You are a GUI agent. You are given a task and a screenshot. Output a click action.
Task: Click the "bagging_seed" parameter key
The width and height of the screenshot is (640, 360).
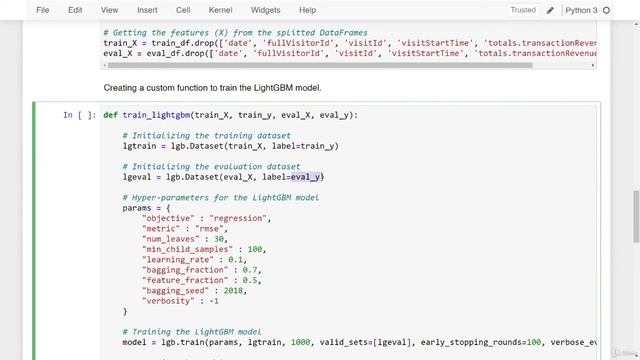coord(175,291)
